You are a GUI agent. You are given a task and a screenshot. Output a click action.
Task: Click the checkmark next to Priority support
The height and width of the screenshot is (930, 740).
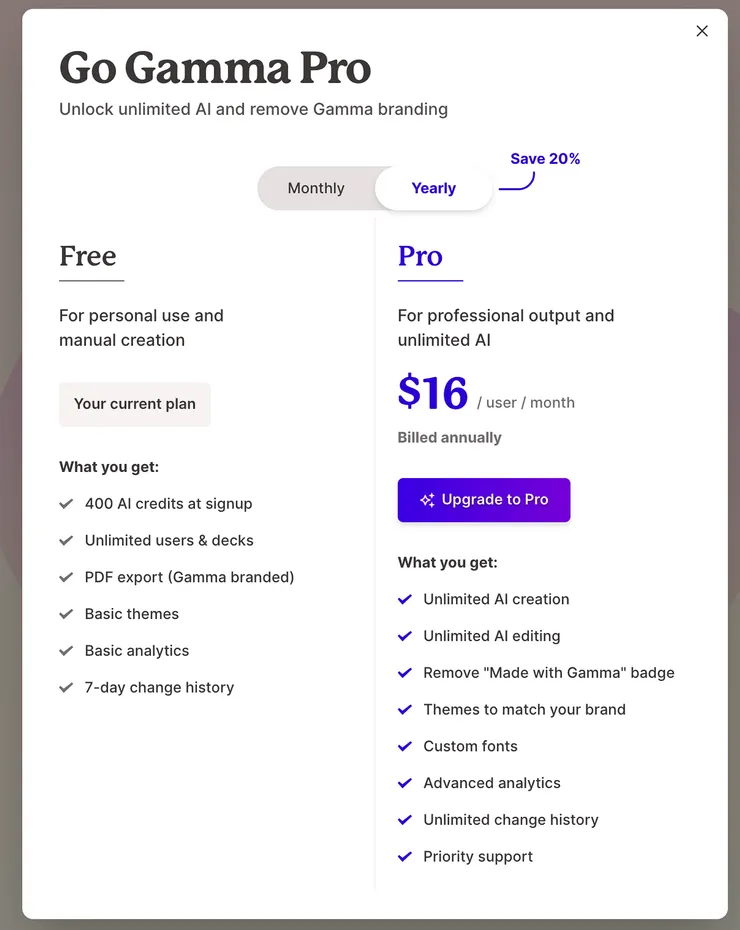tap(405, 856)
